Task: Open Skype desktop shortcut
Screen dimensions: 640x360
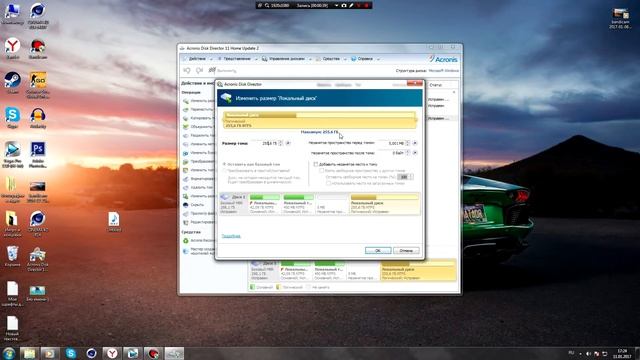Action: [12, 118]
